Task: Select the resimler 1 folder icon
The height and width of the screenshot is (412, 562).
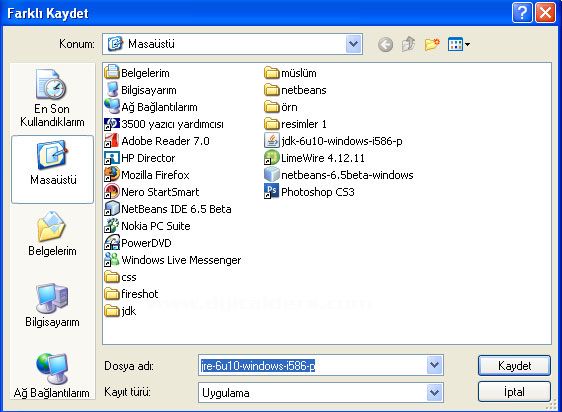Action: point(272,124)
